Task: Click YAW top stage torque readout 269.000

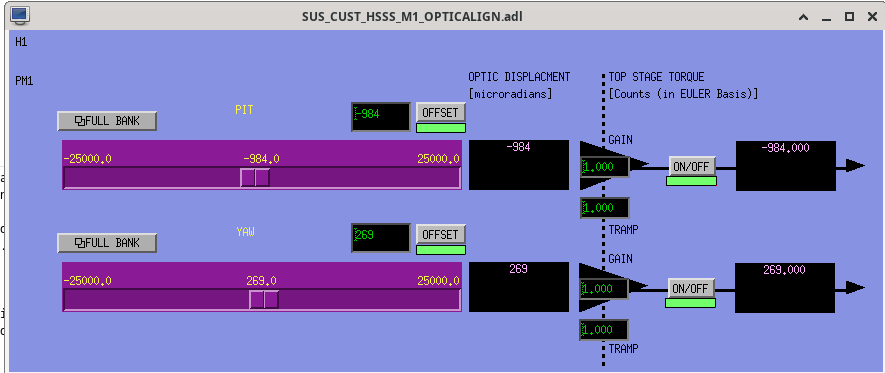Action: (785, 288)
